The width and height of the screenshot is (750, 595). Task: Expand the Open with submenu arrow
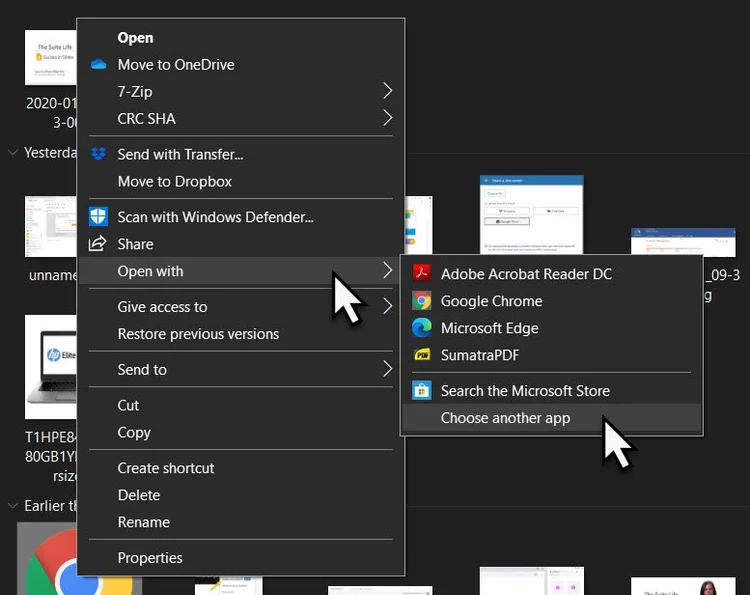[x=387, y=271]
